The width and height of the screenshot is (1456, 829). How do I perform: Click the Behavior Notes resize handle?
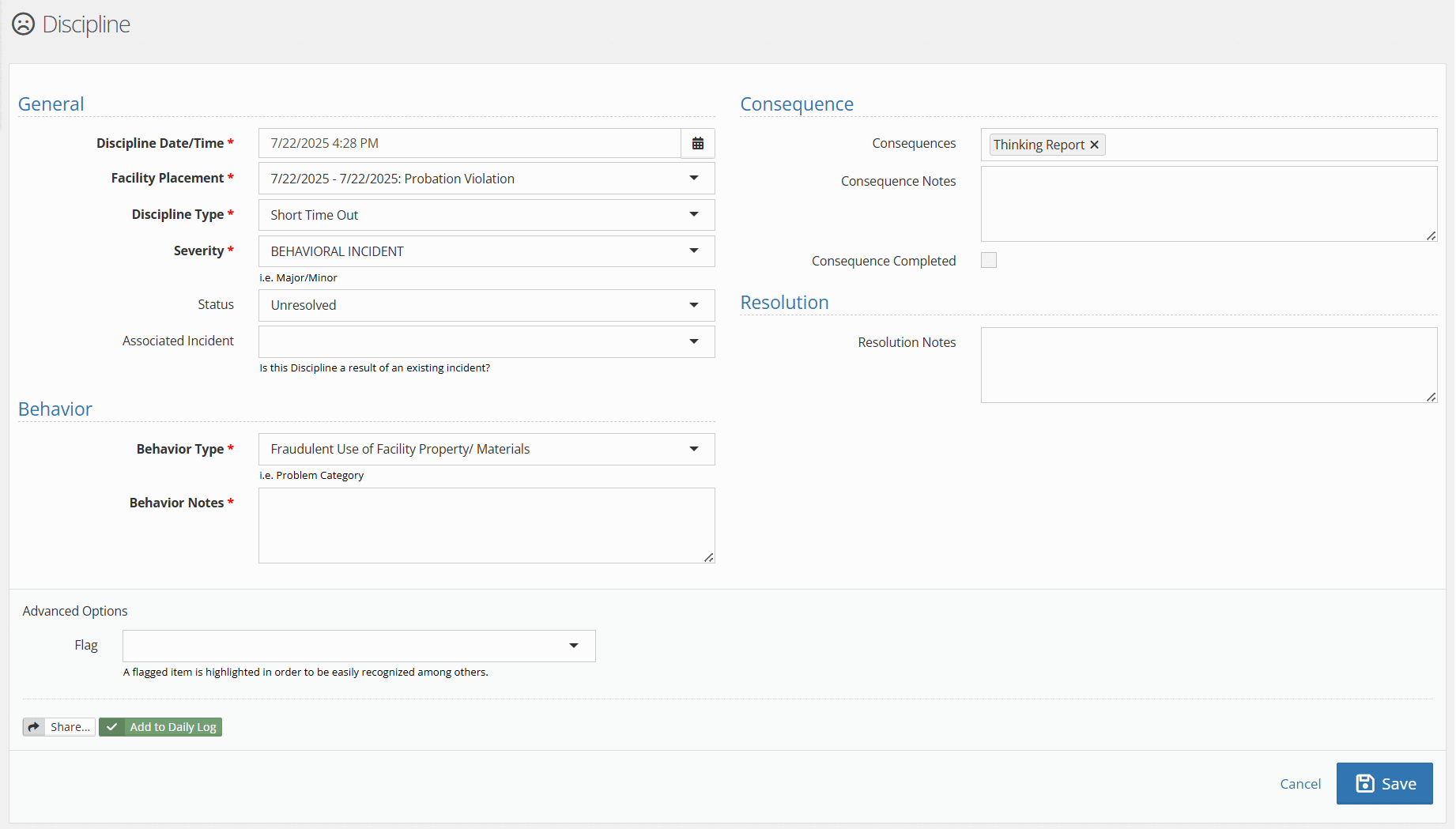[x=709, y=557]
